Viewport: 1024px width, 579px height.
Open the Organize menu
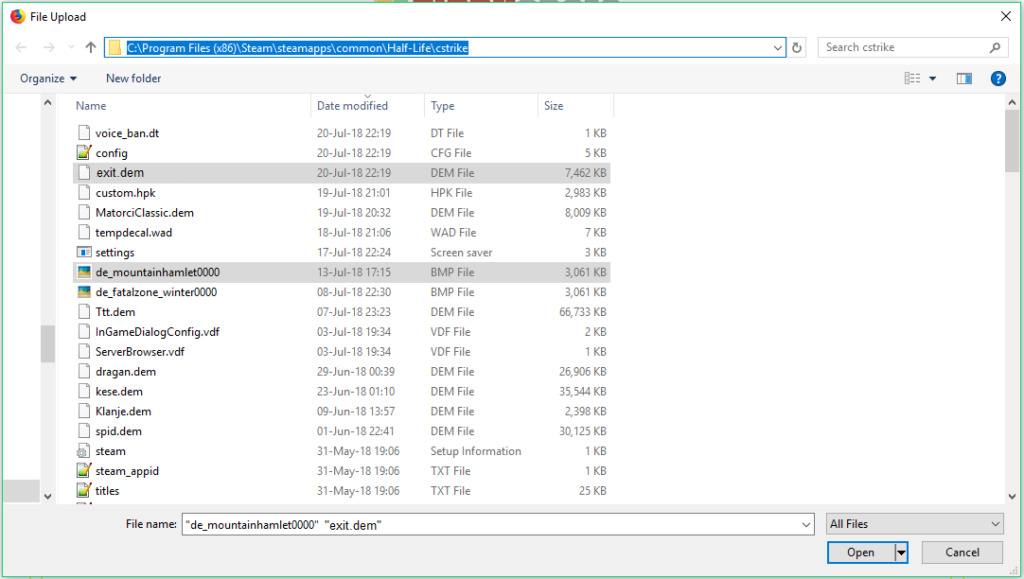point(48,78)
